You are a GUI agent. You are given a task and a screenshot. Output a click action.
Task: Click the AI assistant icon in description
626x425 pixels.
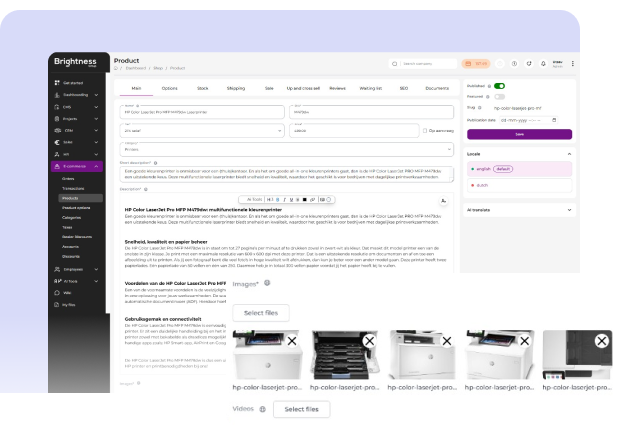pyautogui.click(x=443, y=200)
